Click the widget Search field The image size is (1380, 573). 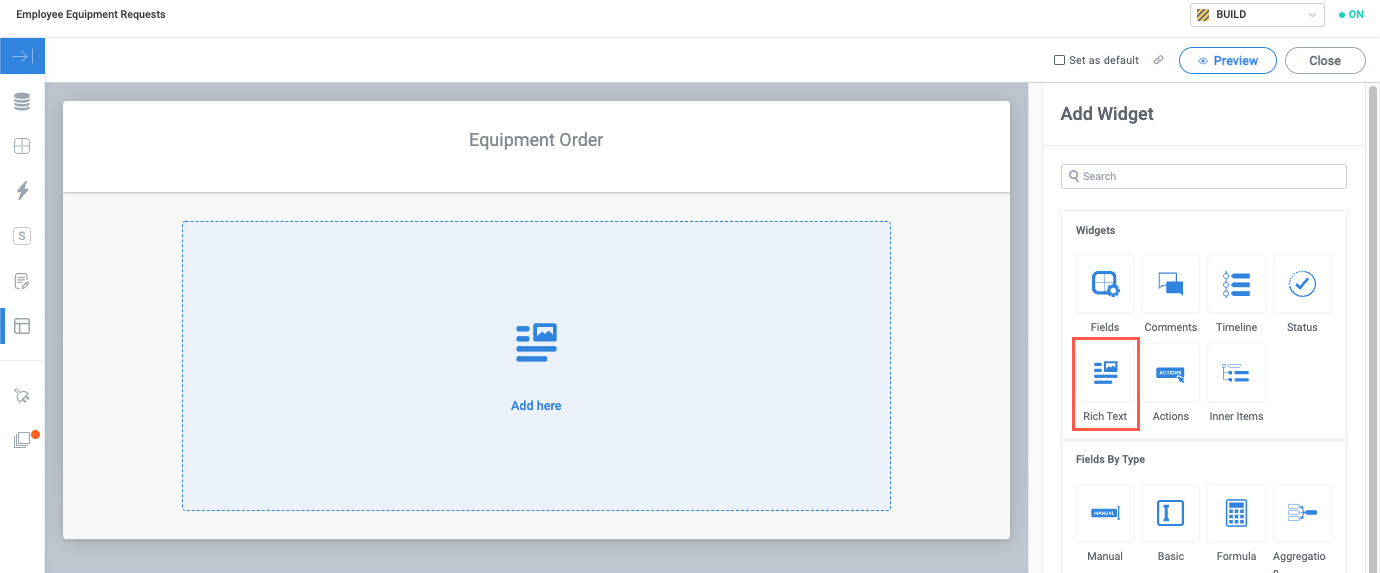1204,176
